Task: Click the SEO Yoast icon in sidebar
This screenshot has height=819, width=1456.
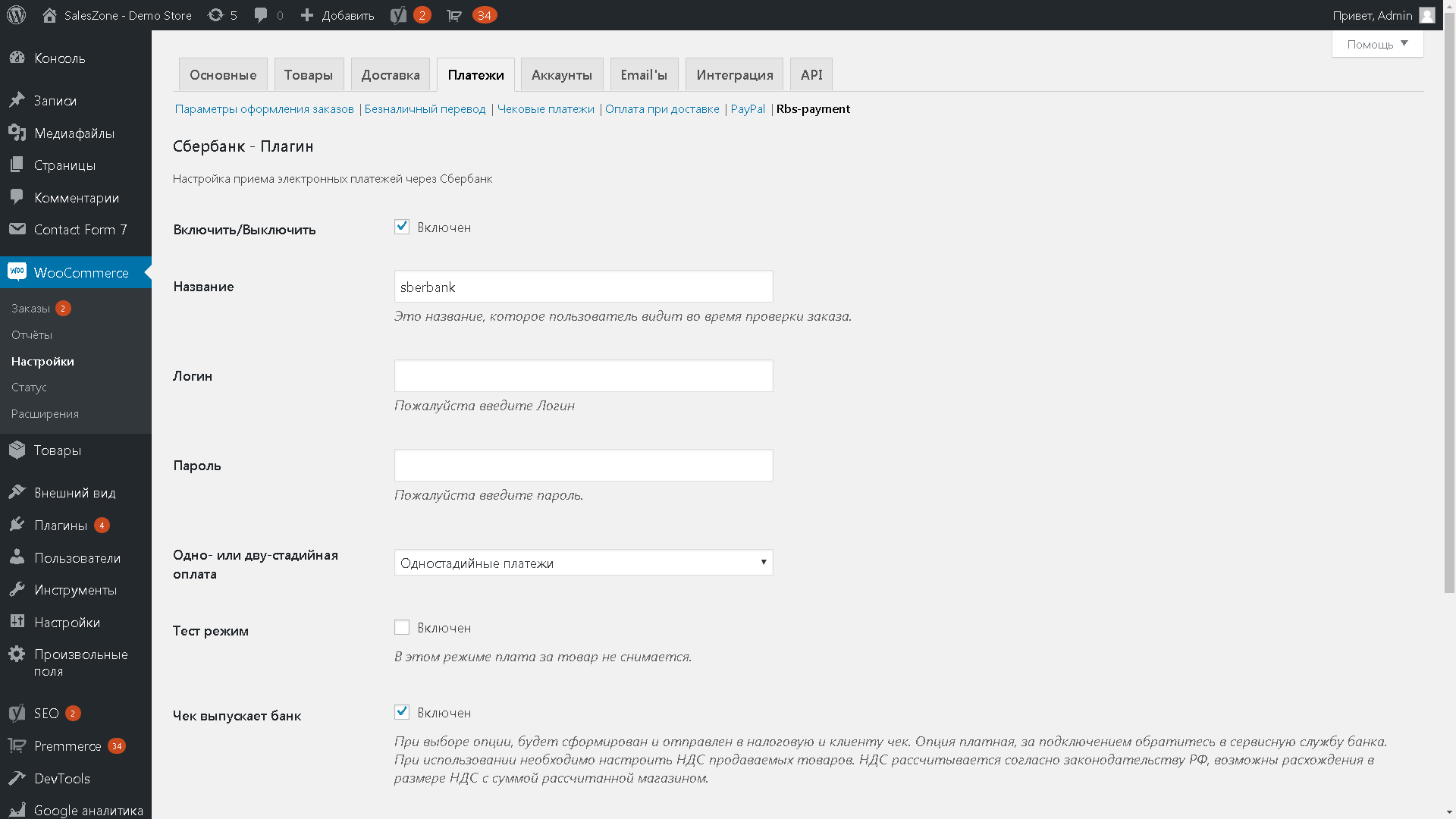Action: tap(17, 713)
